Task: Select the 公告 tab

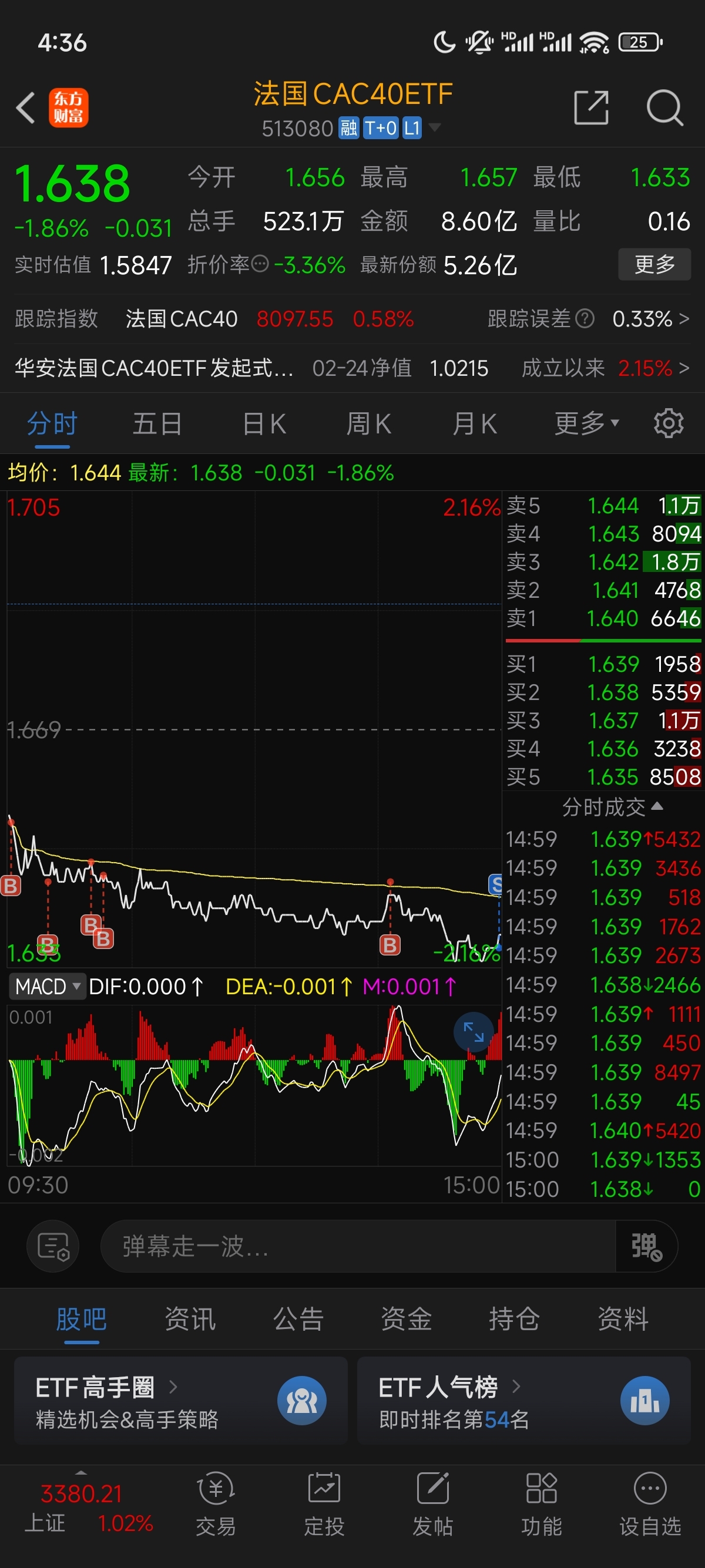Action: pos(298,1319)
